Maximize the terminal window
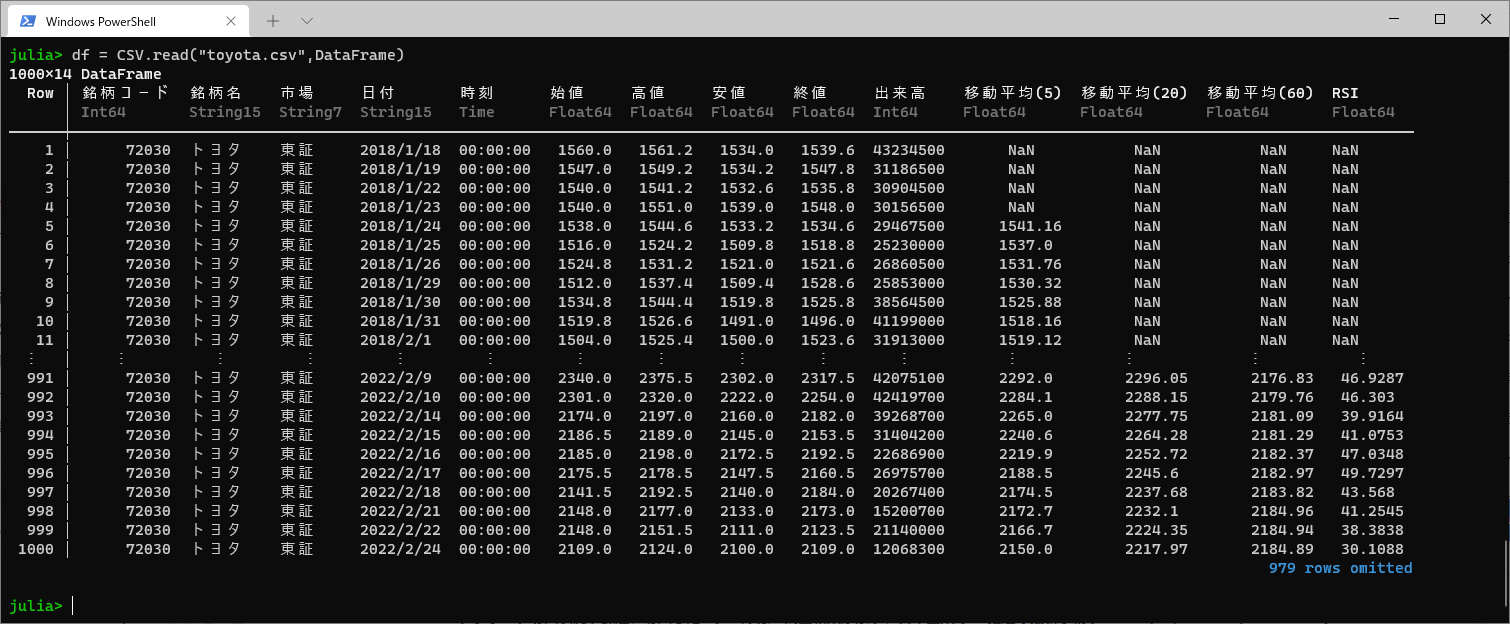The height and width of the screenshot is (624, 1510). click(1440, 19)
